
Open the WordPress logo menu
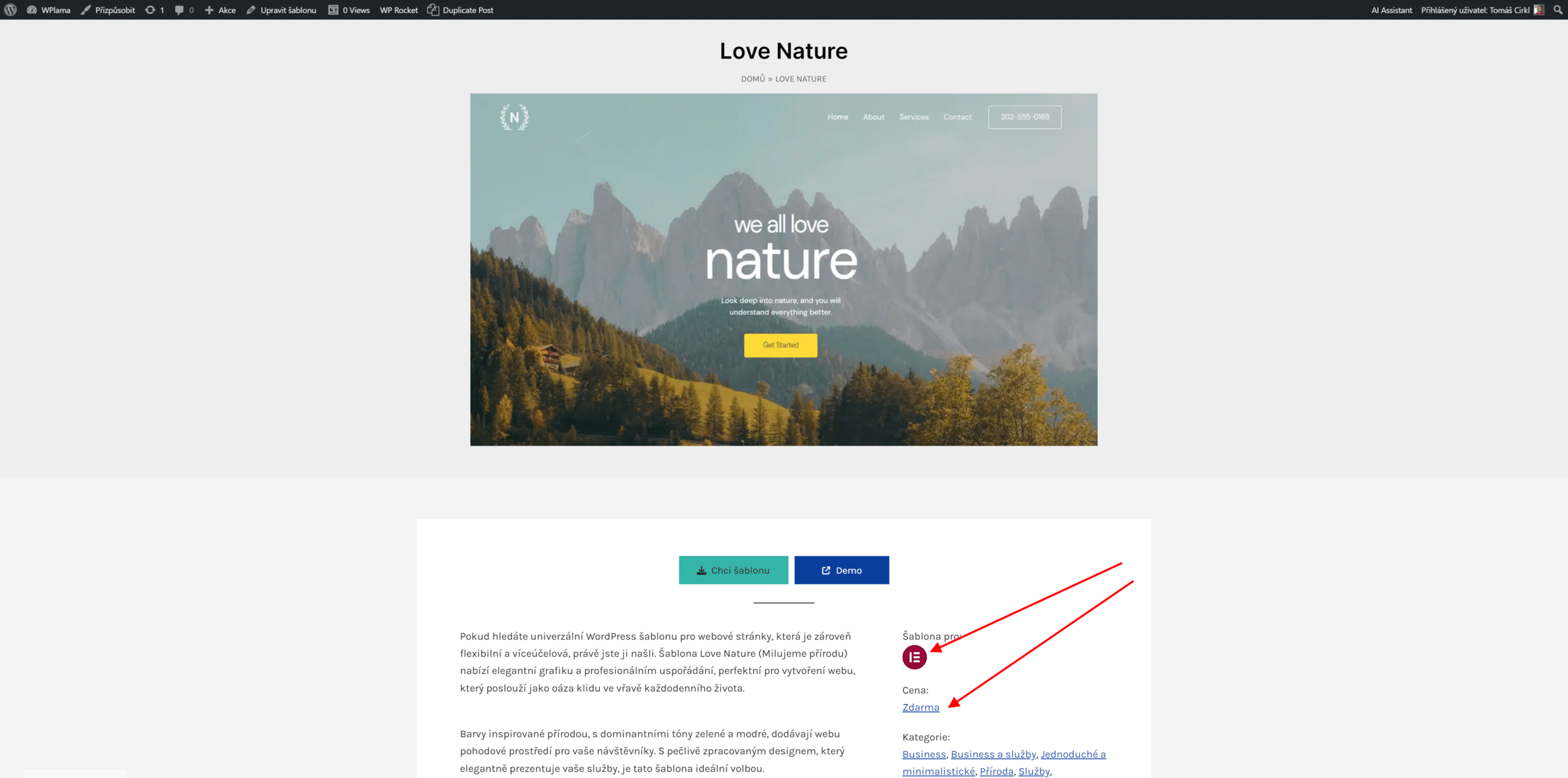[x=10, y=10]
